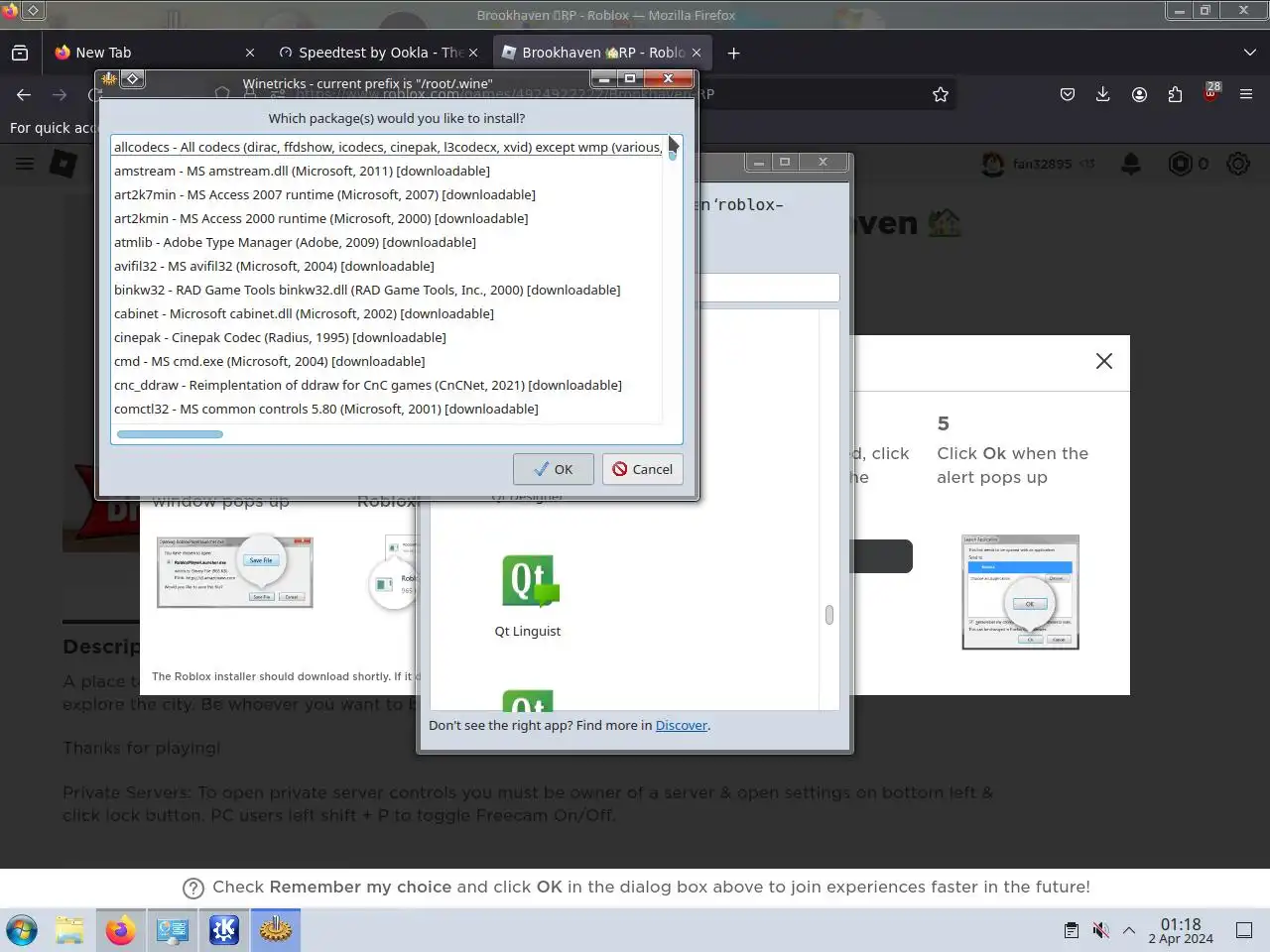Select avifil32 MS avifil32 row

click(x=387, y=266)
